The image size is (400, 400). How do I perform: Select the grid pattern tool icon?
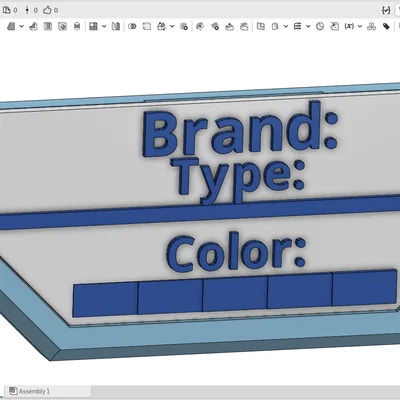click(94, 26)
